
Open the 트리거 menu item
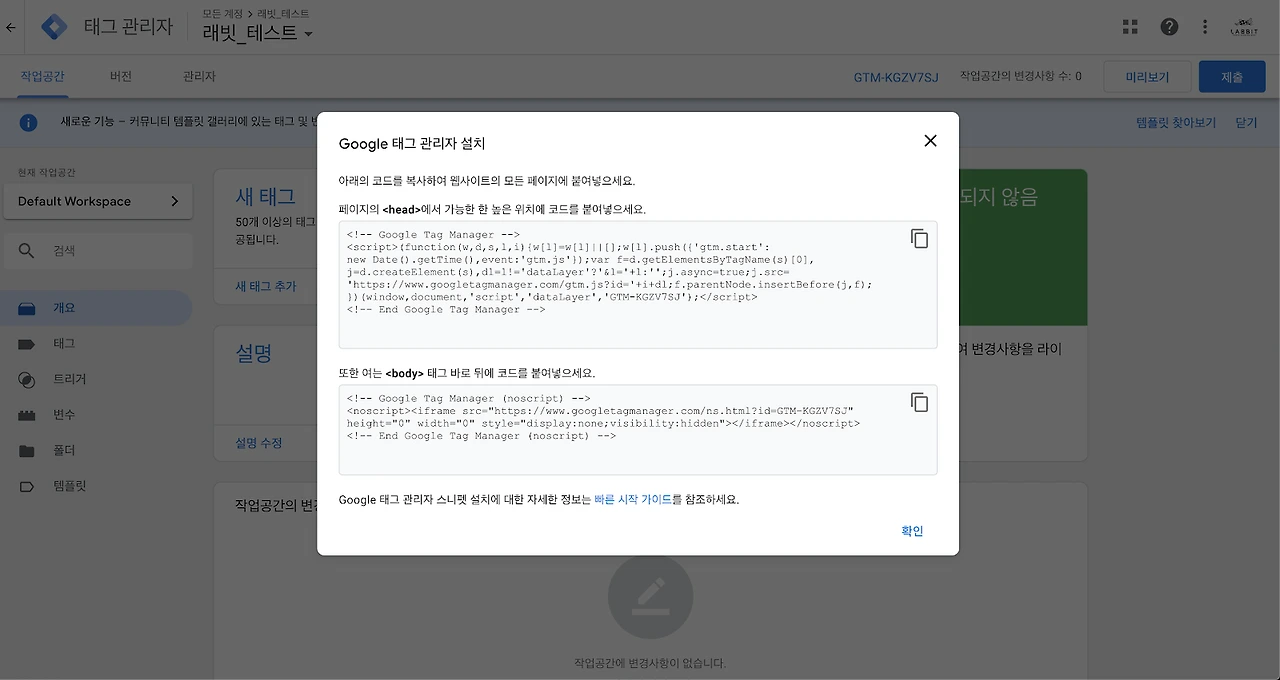tap(70, 379)
